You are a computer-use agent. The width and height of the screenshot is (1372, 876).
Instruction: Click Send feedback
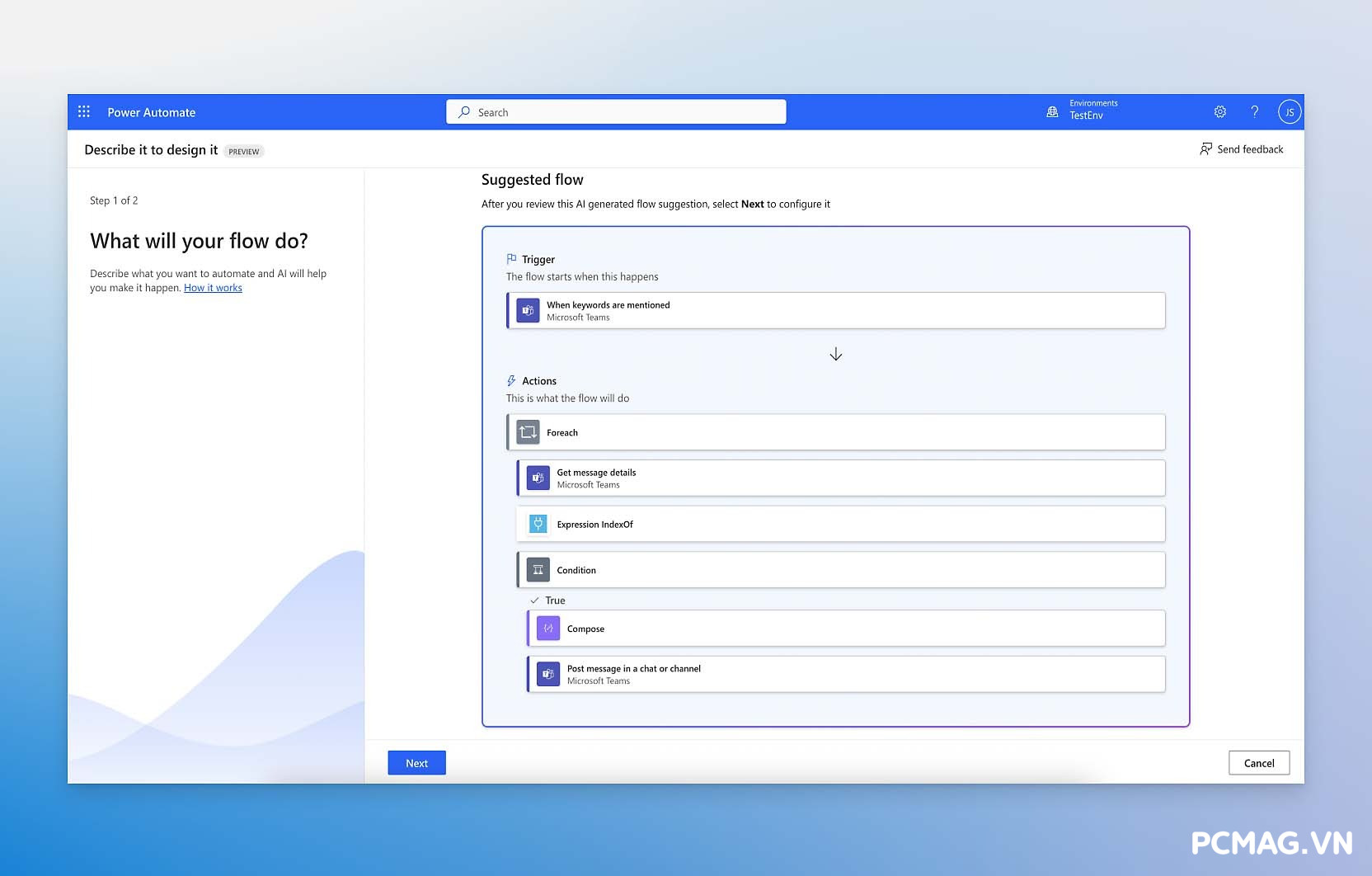[1242, 149]
